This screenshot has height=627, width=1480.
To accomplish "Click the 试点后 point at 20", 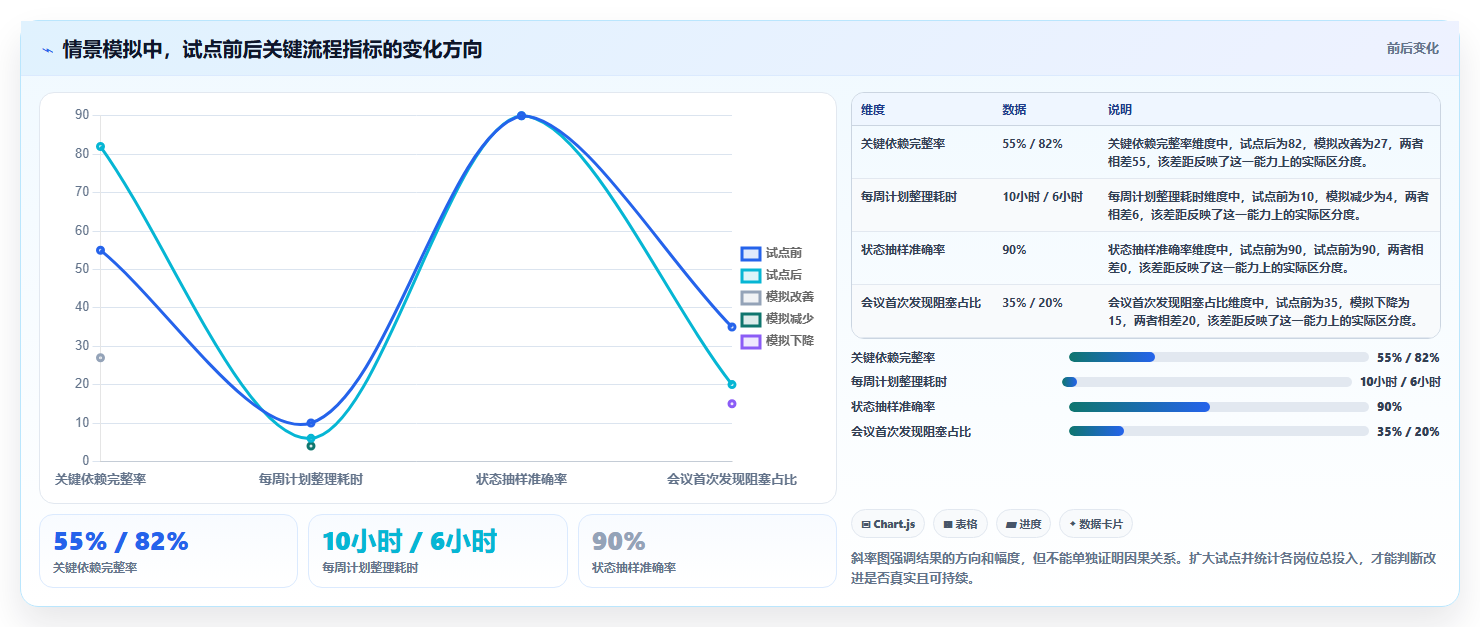I will [x=732, y=385].
